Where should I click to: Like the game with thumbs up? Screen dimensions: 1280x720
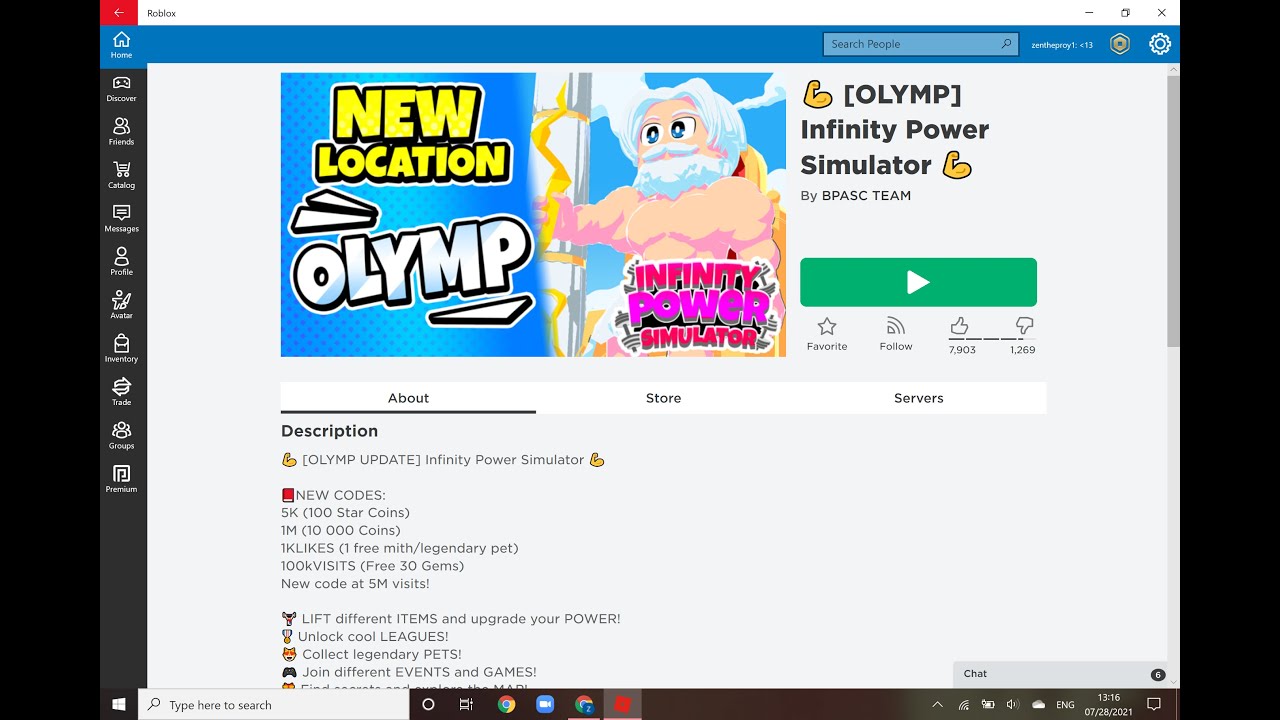[x=959, y=326]
